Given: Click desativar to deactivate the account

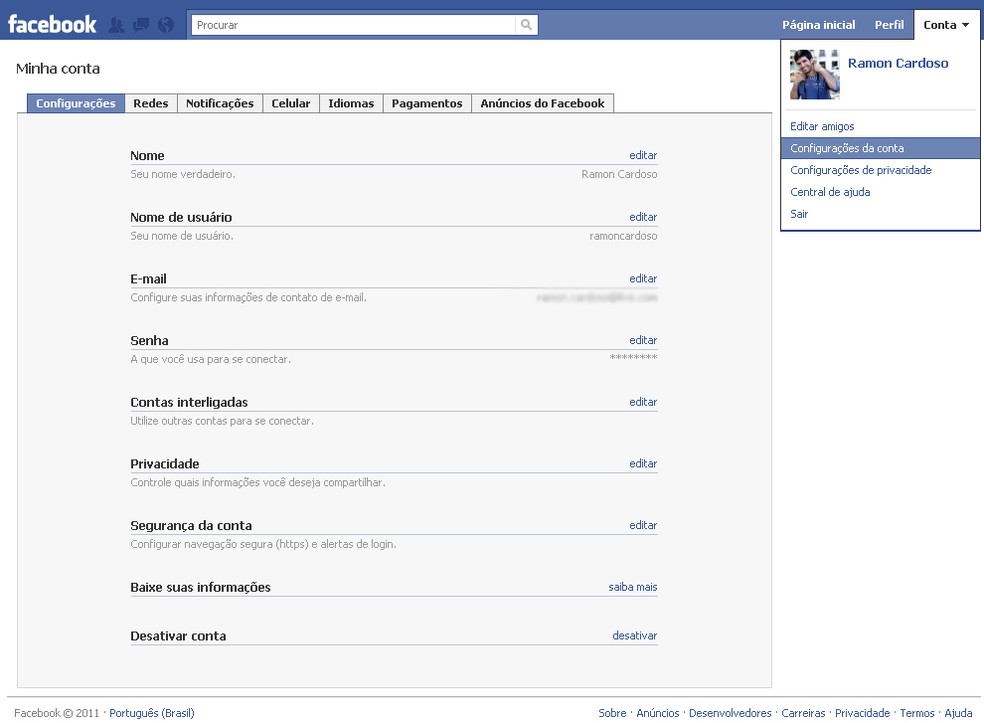Looking at the screenshot, I should point(635,635).
